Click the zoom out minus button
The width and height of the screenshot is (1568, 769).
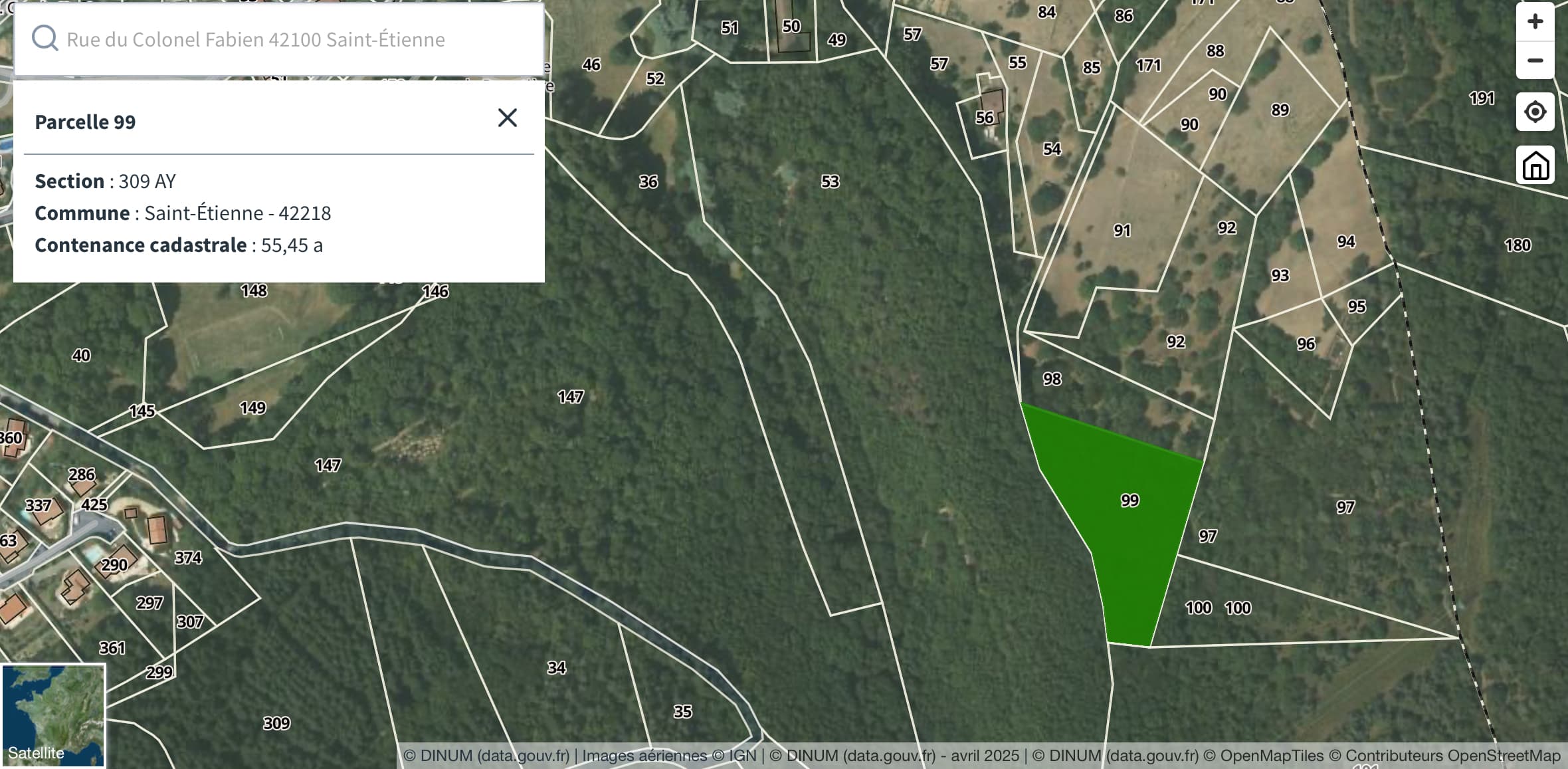coord(1535,60)
